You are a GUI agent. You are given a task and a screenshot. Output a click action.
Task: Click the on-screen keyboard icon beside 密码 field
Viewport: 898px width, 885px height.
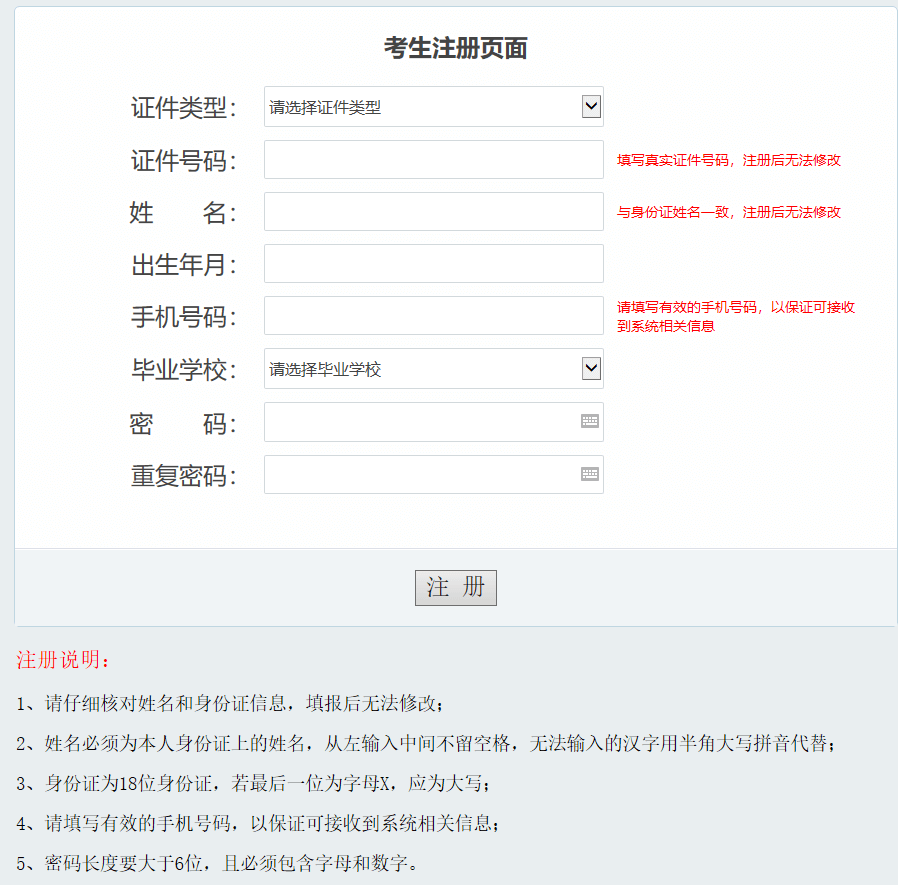[x=590, y=421]
